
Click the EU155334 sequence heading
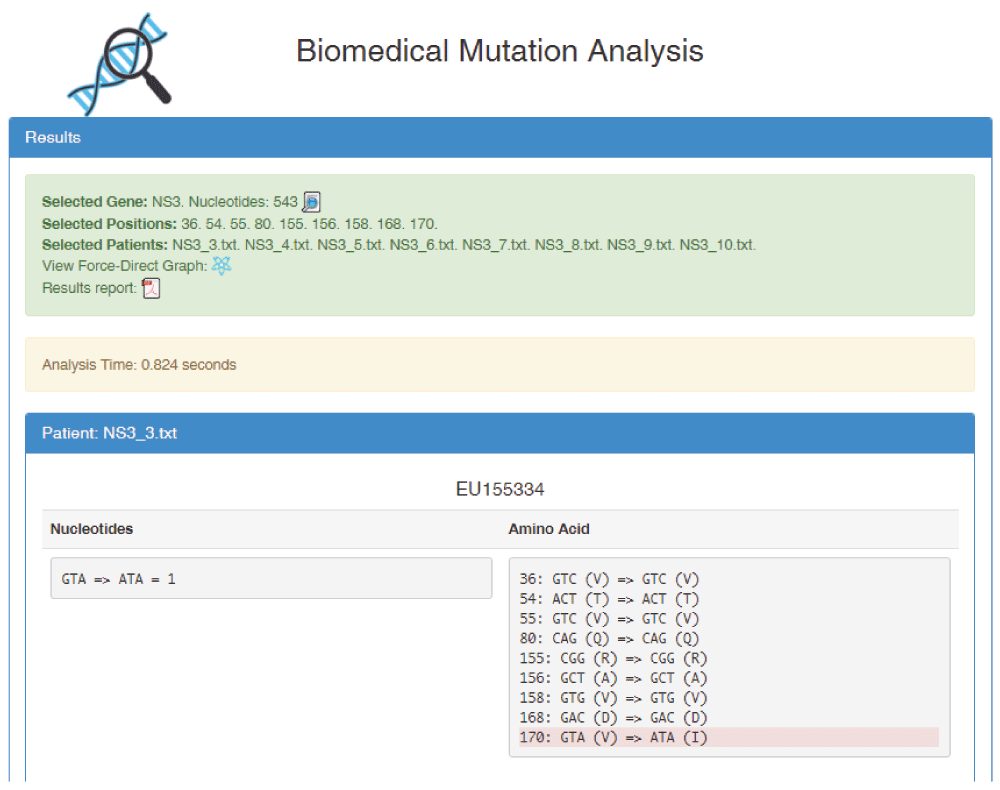pos(499,490)
